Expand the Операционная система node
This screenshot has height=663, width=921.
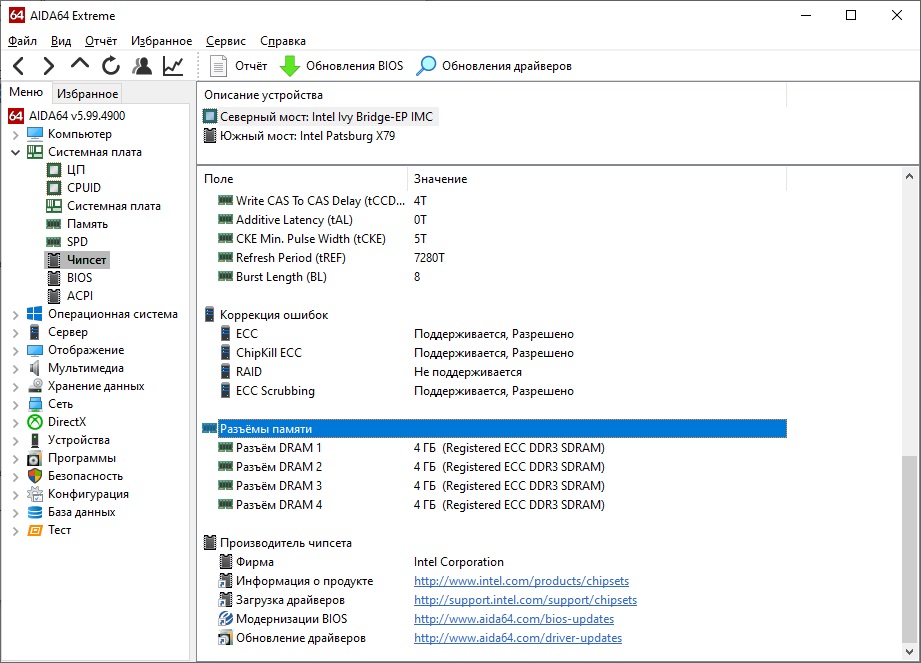16,314
